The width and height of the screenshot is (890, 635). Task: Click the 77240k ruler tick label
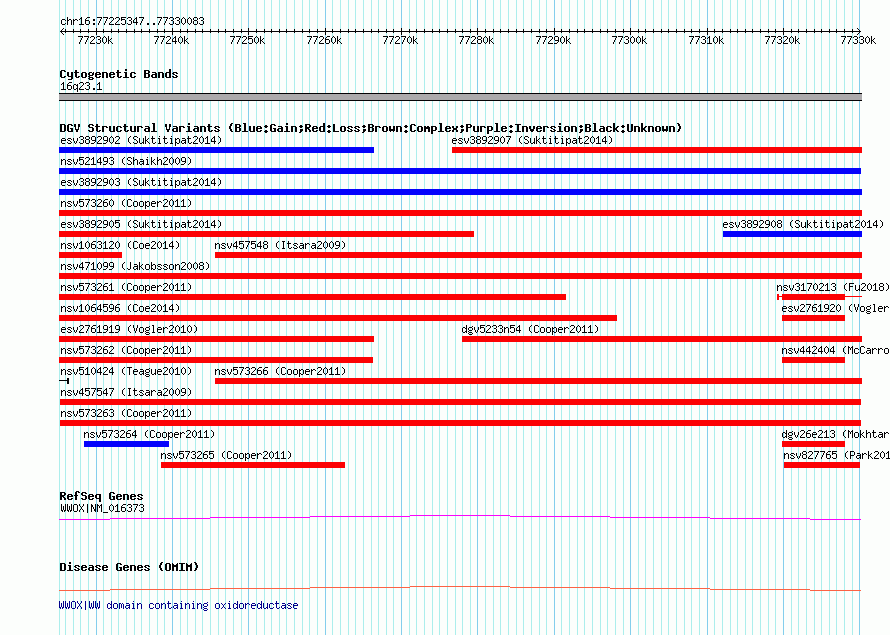pyautogui.click(x=171, y=40)
